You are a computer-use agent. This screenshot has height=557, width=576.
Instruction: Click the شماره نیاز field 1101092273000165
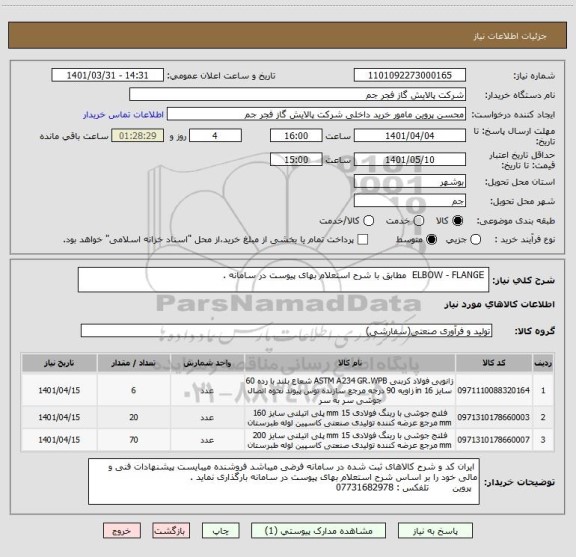click(410, 75)
